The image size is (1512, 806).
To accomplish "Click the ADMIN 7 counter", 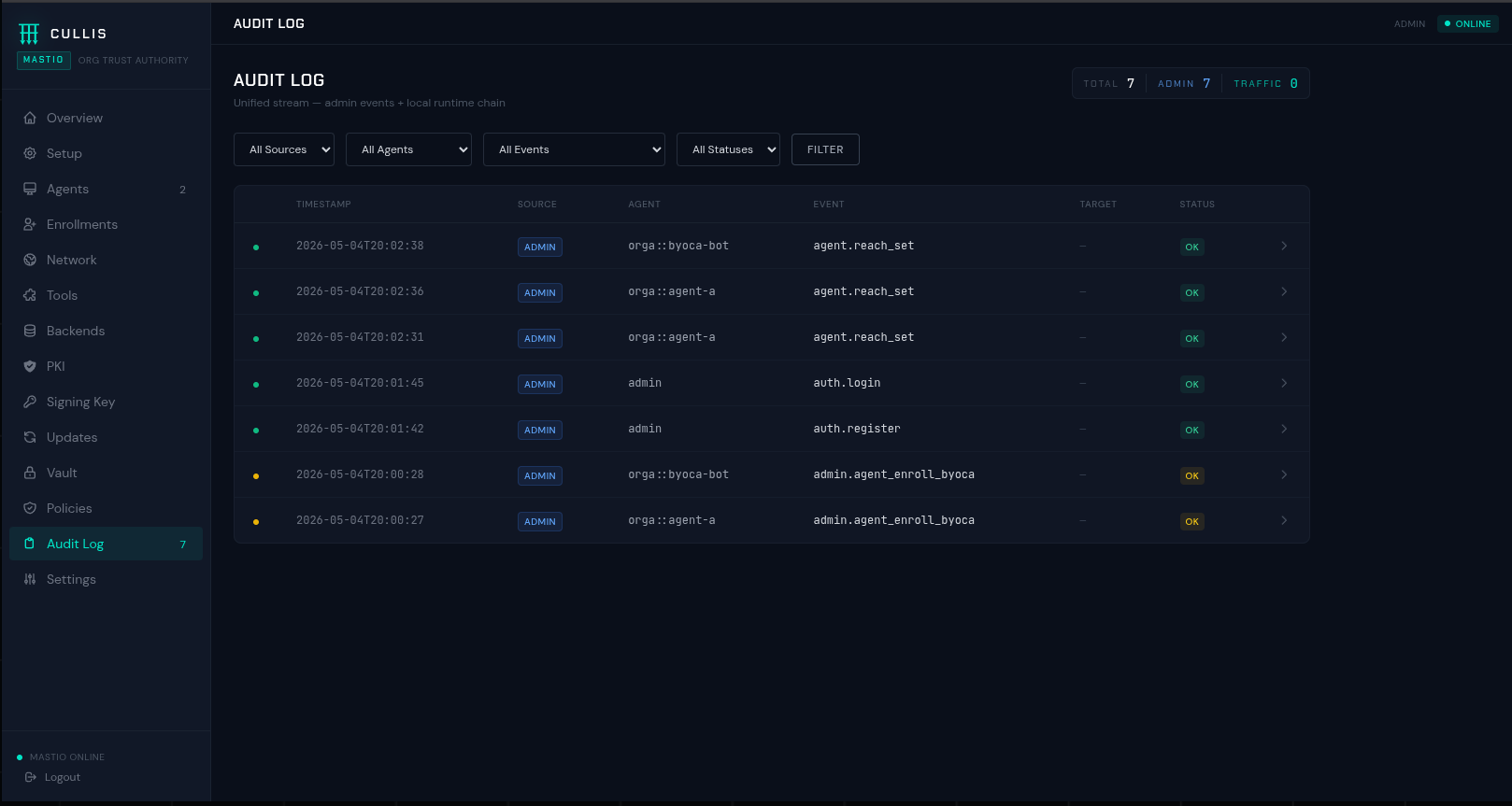I will [1184, 83].
